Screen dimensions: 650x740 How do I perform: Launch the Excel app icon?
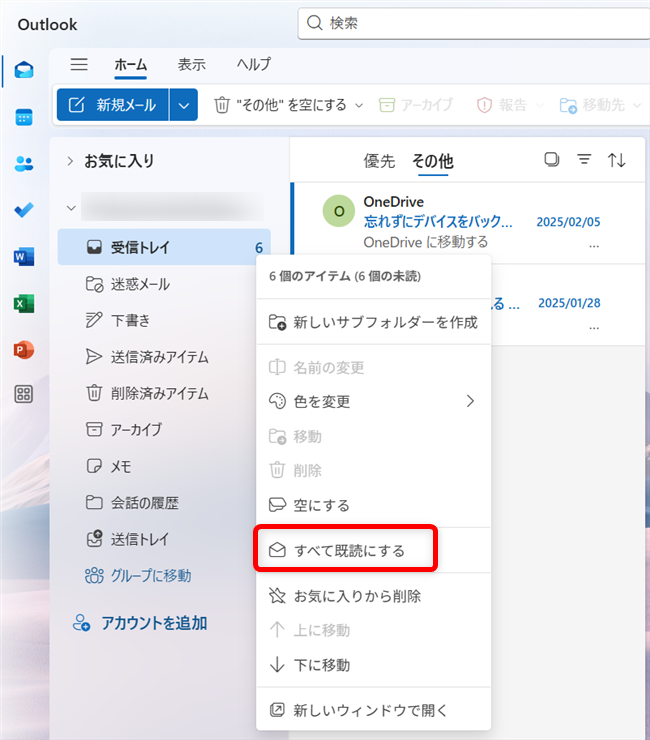[x=24, y=303]
